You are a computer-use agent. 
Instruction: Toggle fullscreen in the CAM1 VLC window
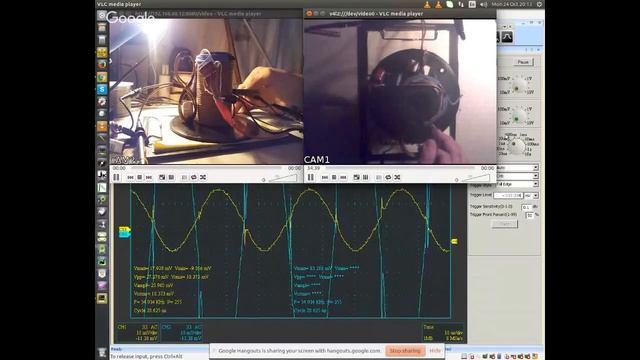tap(356, 177)
